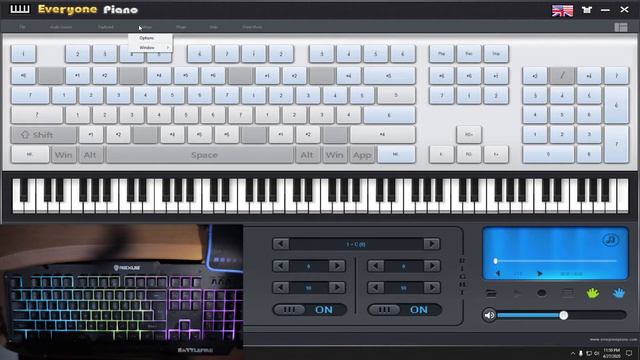Click left arrow of the top key selector
The image size is (640, 360).
click(x=280, y=244)
